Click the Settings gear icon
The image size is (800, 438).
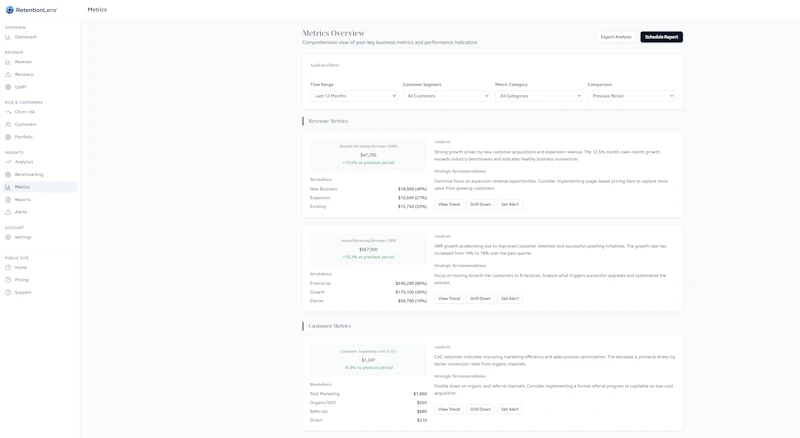coord(8,237)
